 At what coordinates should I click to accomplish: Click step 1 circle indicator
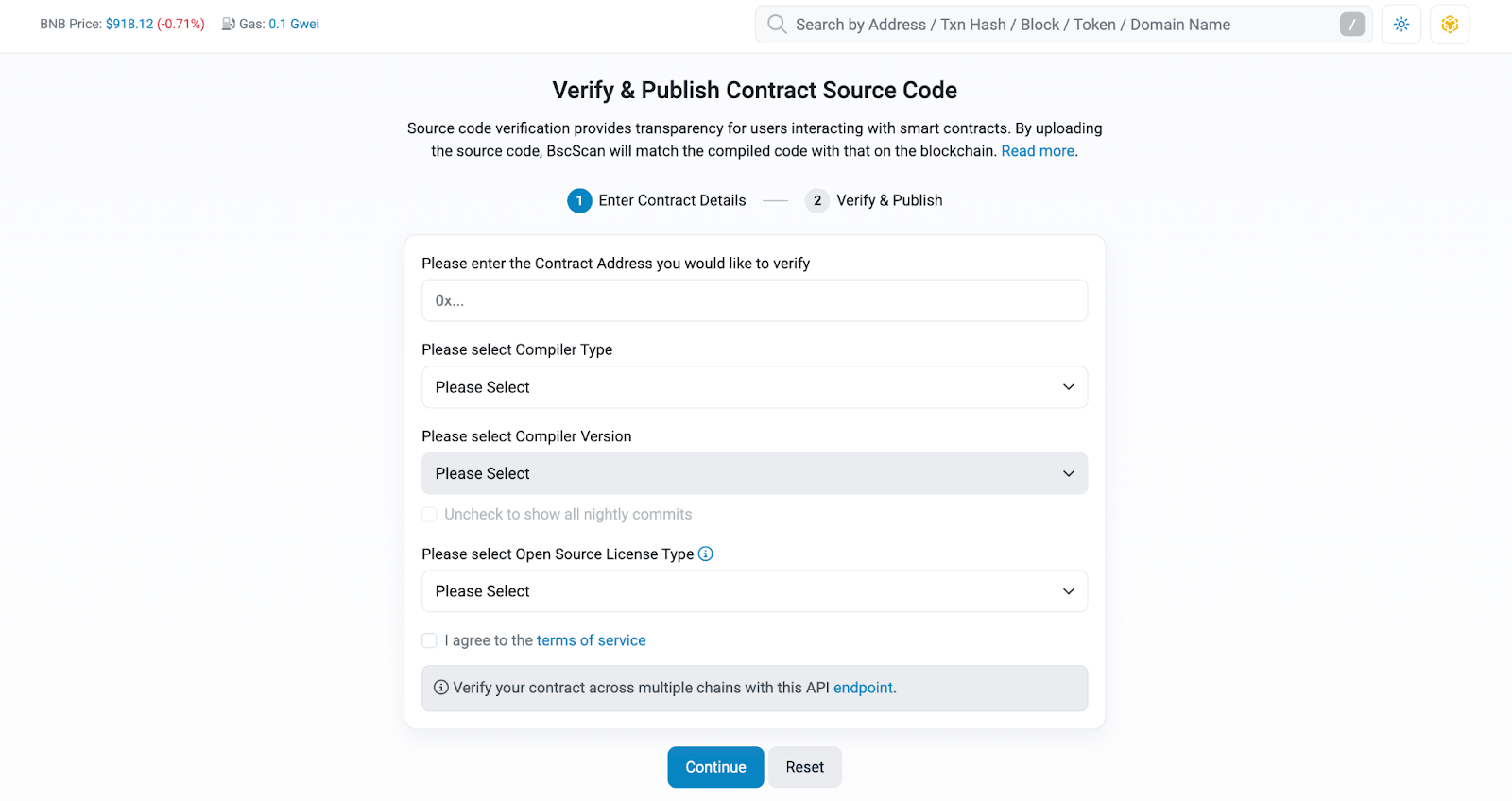pos(579,200)
